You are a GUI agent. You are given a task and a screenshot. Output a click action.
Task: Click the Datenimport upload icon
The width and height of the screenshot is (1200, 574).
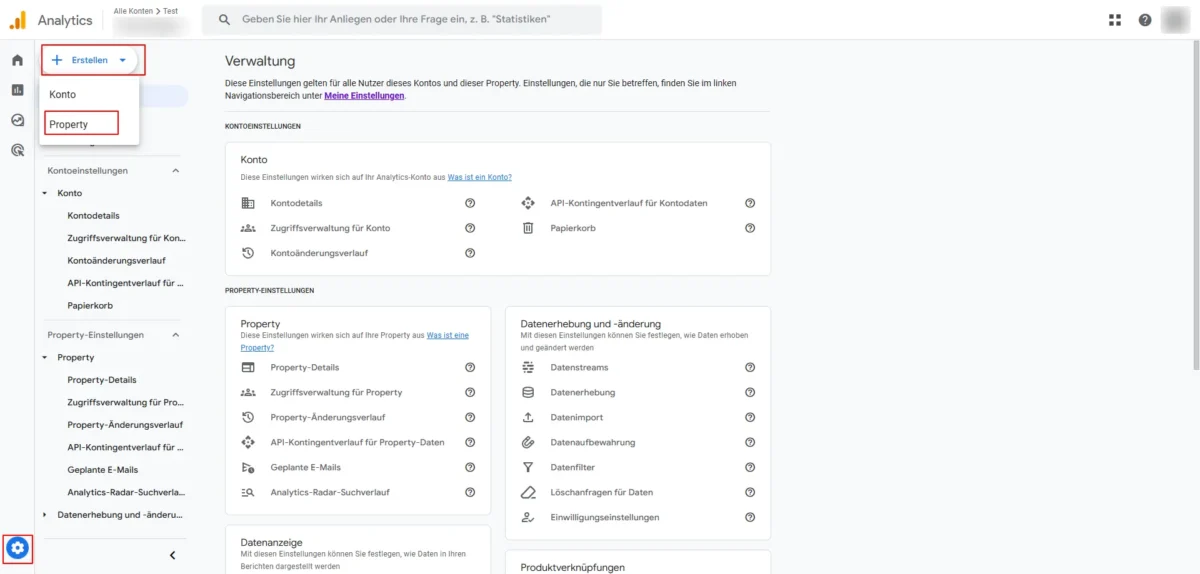point(528,417)
